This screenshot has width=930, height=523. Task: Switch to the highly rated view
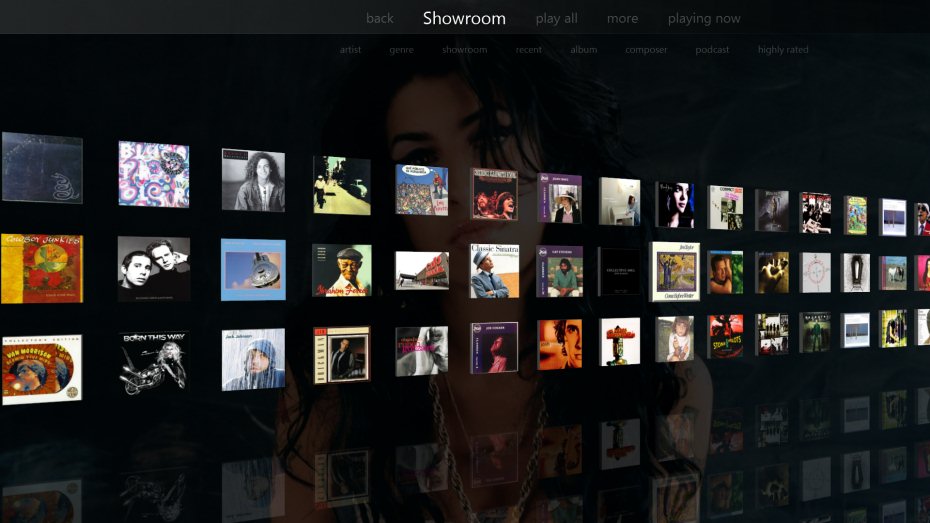[783, 50]
